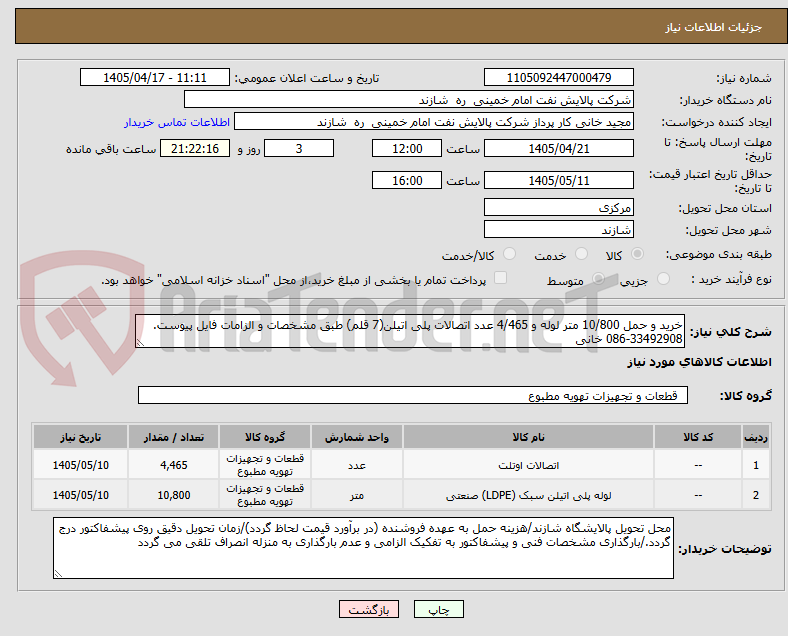
Task: Click the buyer notes resize handle
Action: pyautogui.click(x=58, y=573)
